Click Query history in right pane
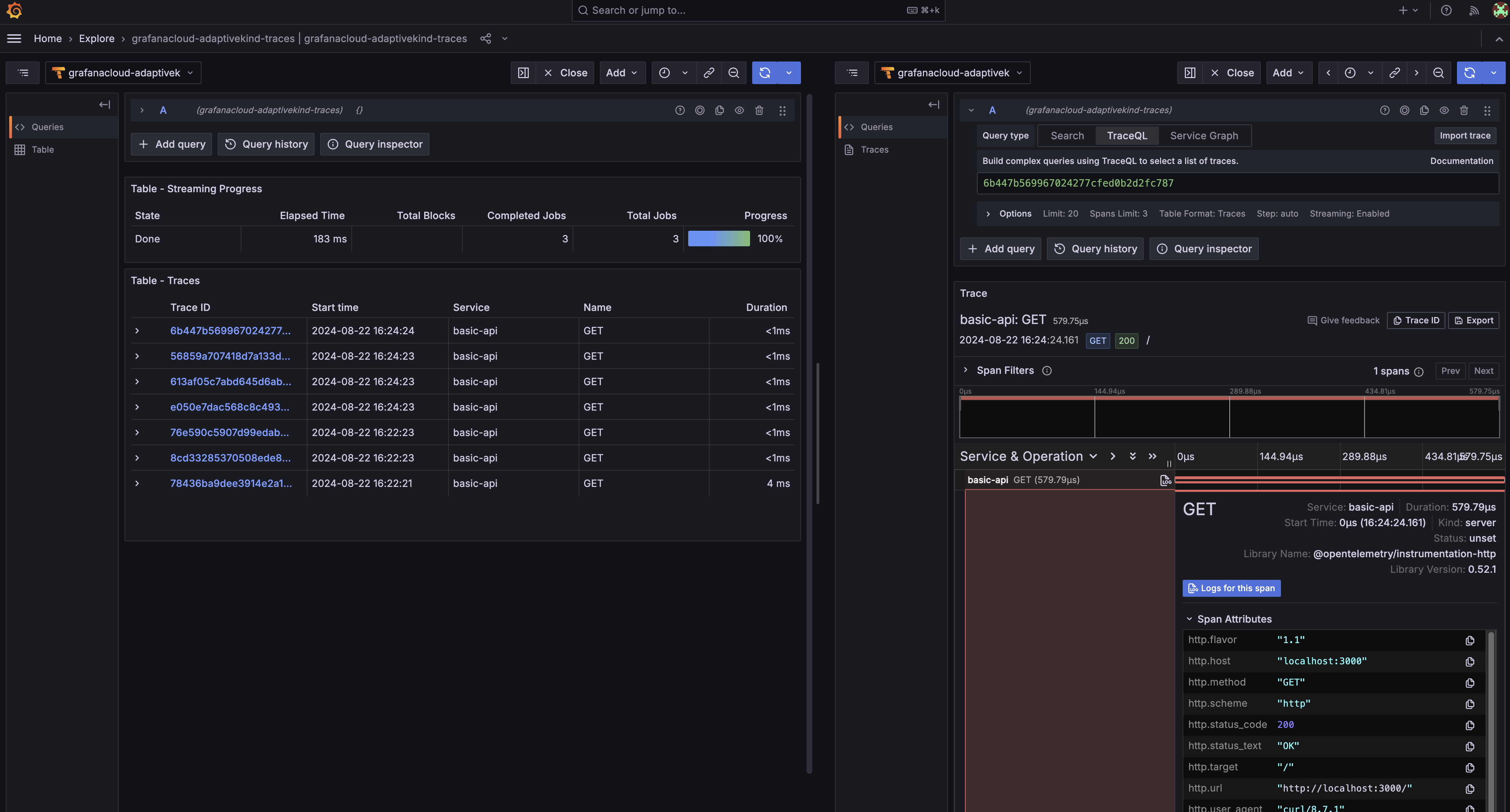This screenshot has width=1510, height=812. point(1095,249)
